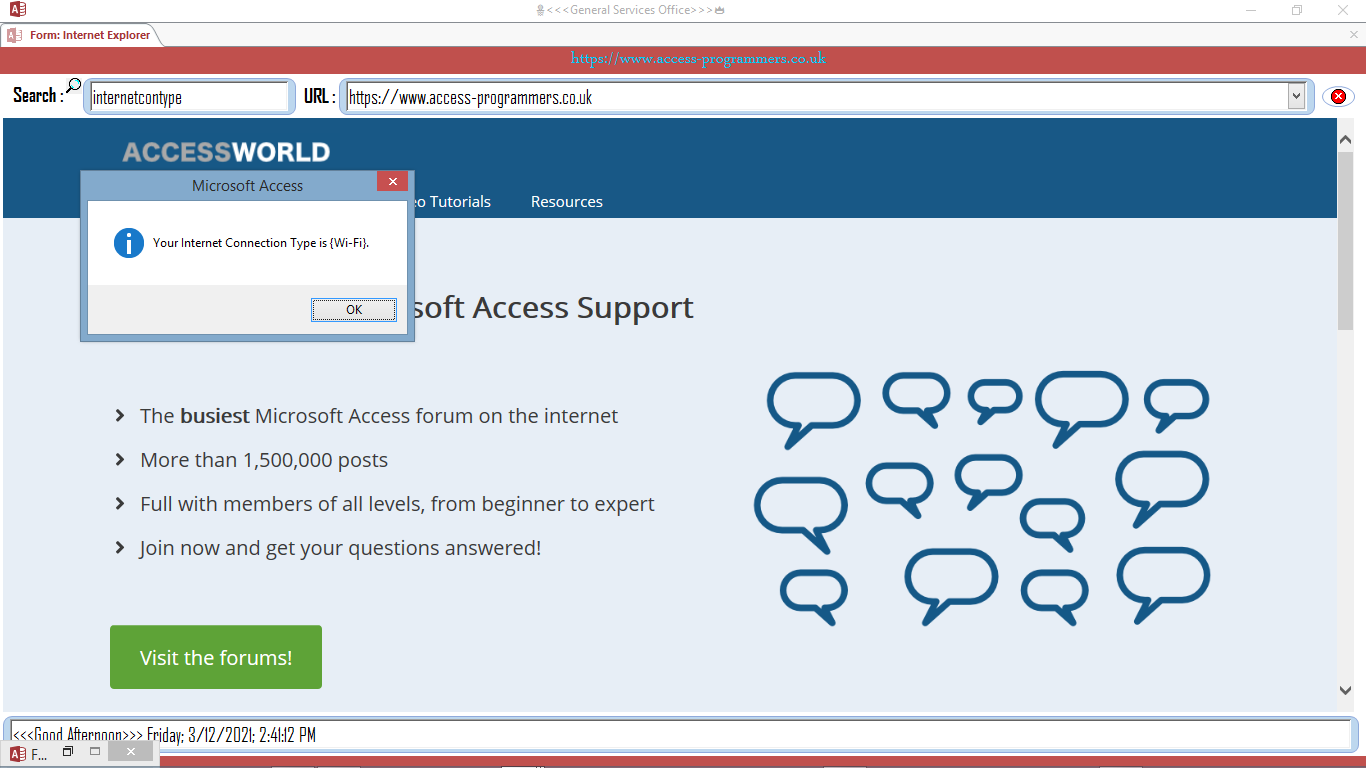Restore down the General Services Office window
The height and width of the screenshot is (768, 1366).
coord(1297,10)
